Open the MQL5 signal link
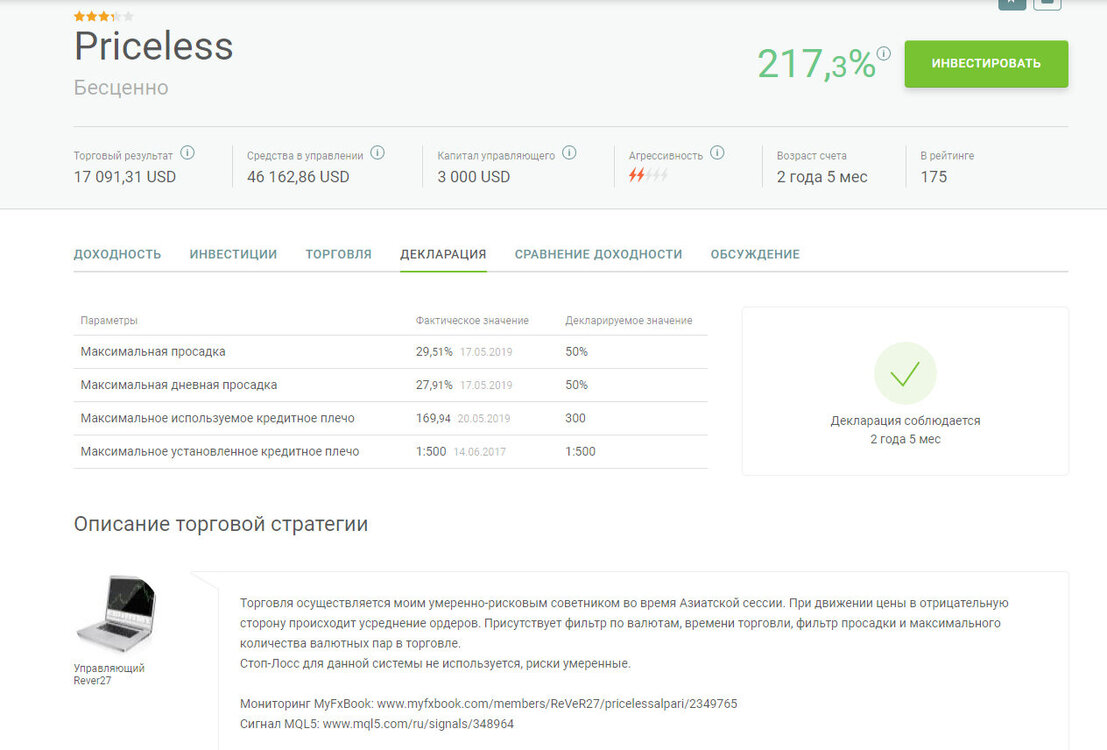Viewport: 1107px width, 750px height. (x=418, y=724)
